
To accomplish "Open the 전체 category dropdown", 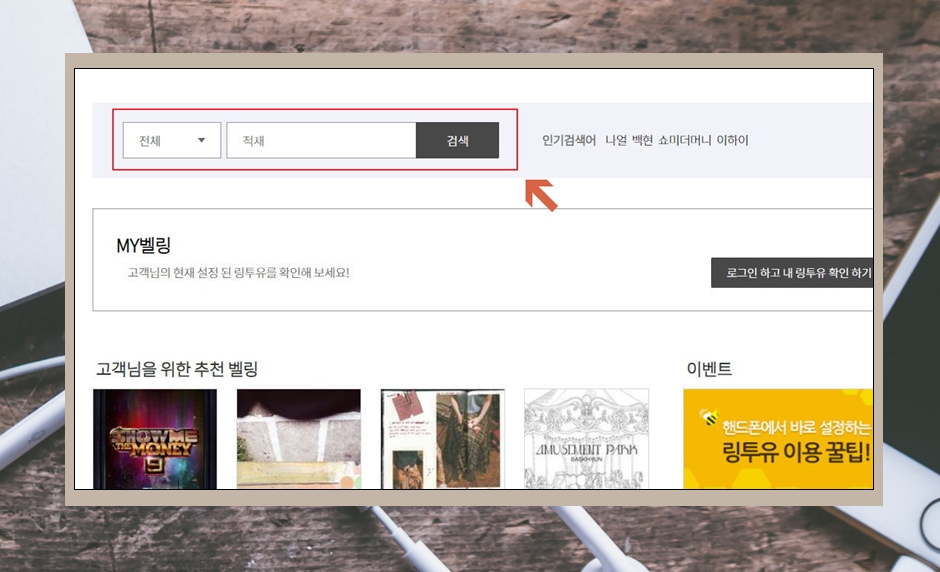I will [171, 140].
